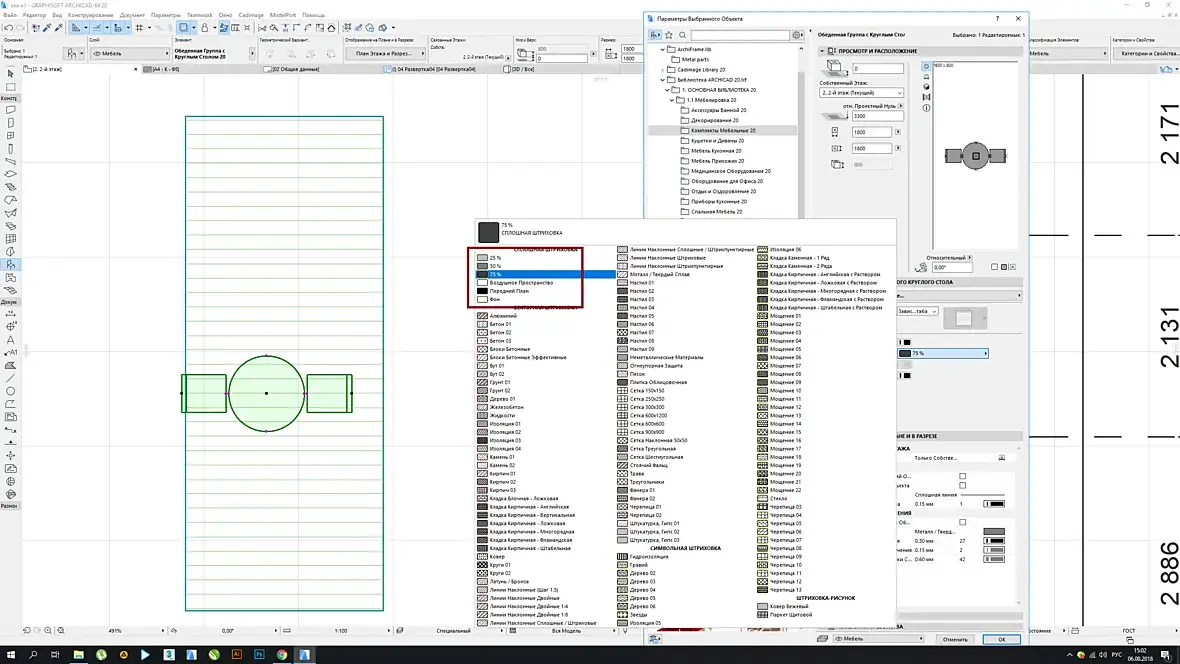
Task: Open the Собственный Этаж story dropdown
Action: click(x=861, y=93)
